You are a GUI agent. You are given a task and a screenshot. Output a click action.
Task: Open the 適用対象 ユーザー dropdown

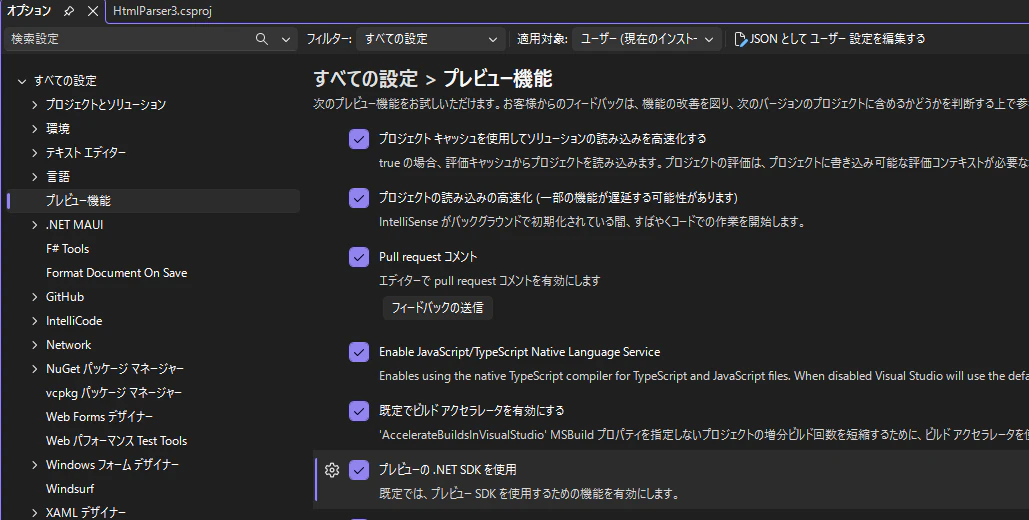click(646, 39)
